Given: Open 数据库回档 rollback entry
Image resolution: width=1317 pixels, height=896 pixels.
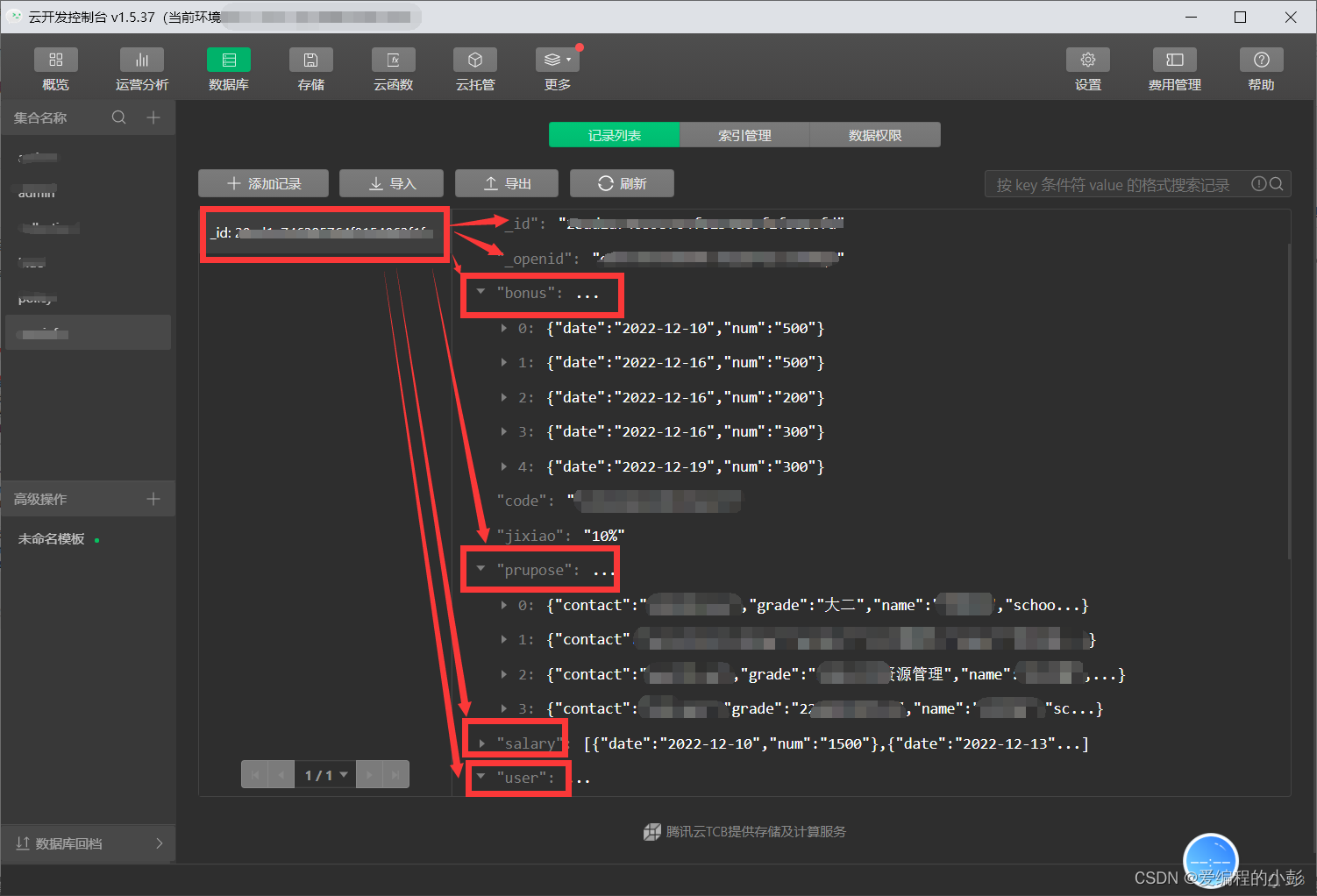Looking at the screenshot, I should pyautogui.click(x=88, y=843).
